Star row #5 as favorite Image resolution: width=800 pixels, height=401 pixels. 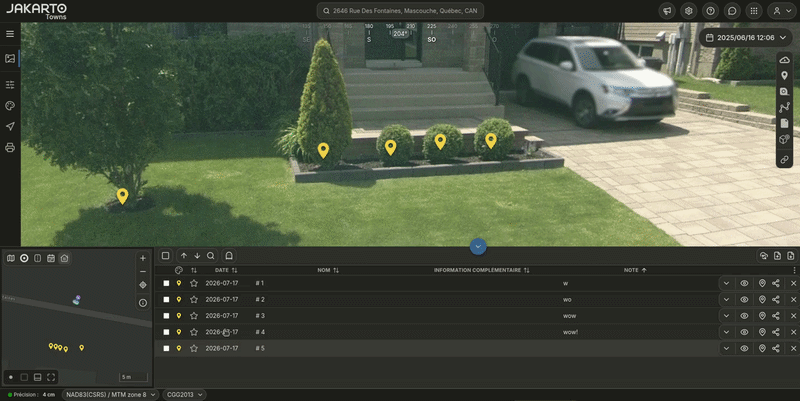tap(194, 348)
